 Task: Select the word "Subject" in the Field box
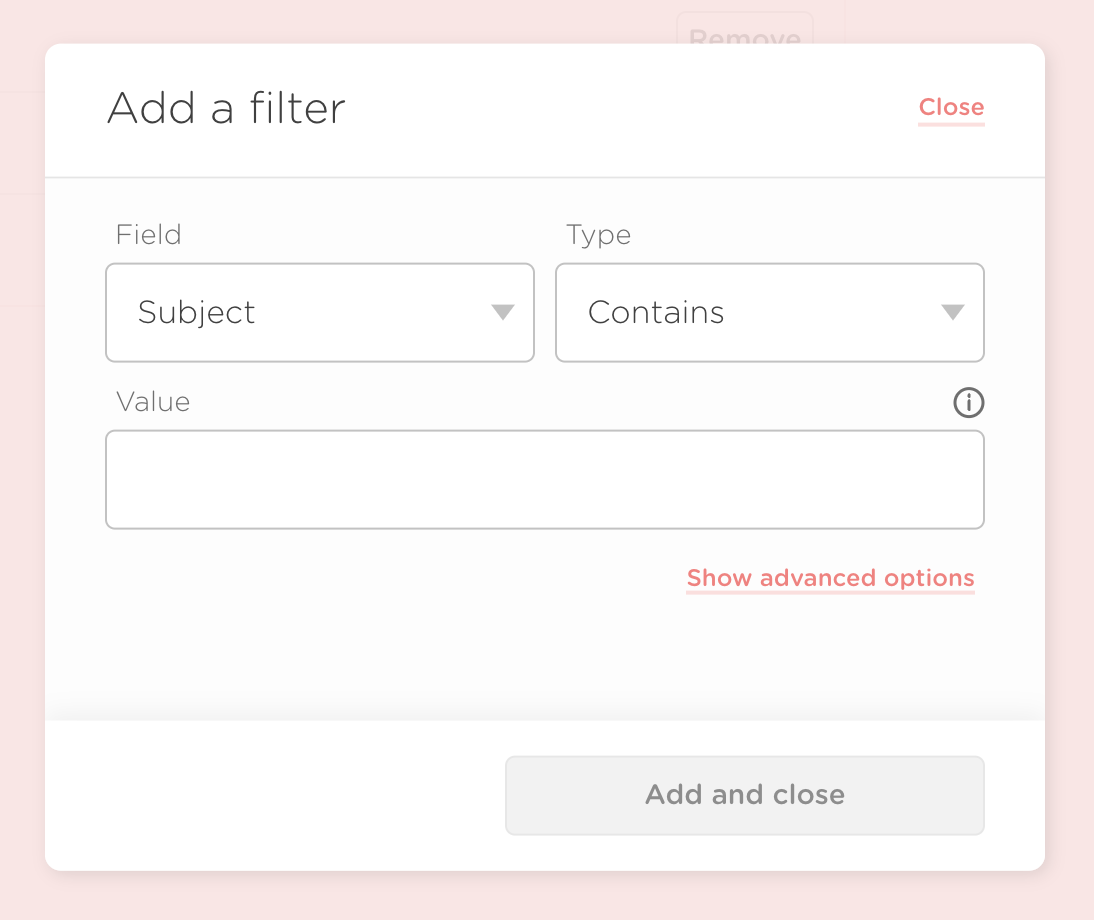coord(197,313)
